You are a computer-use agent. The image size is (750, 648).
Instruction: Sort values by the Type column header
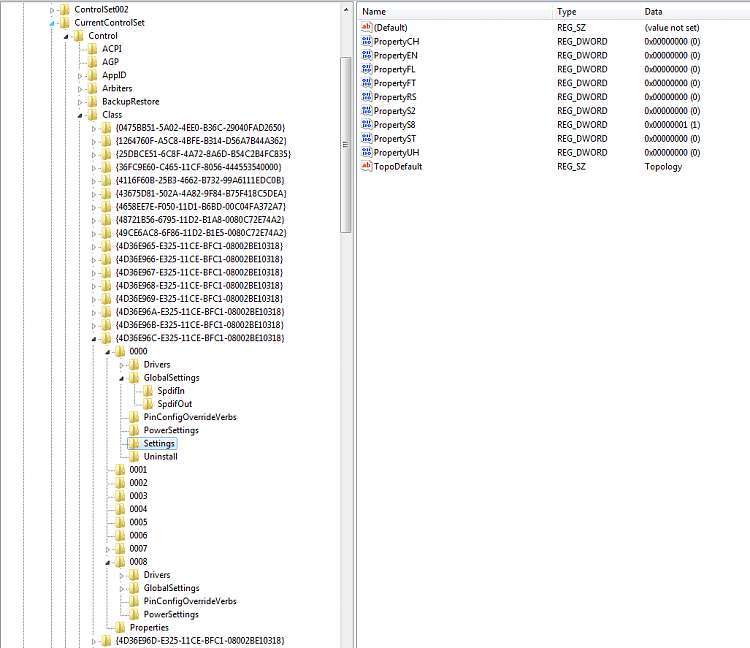click(596, 11)
